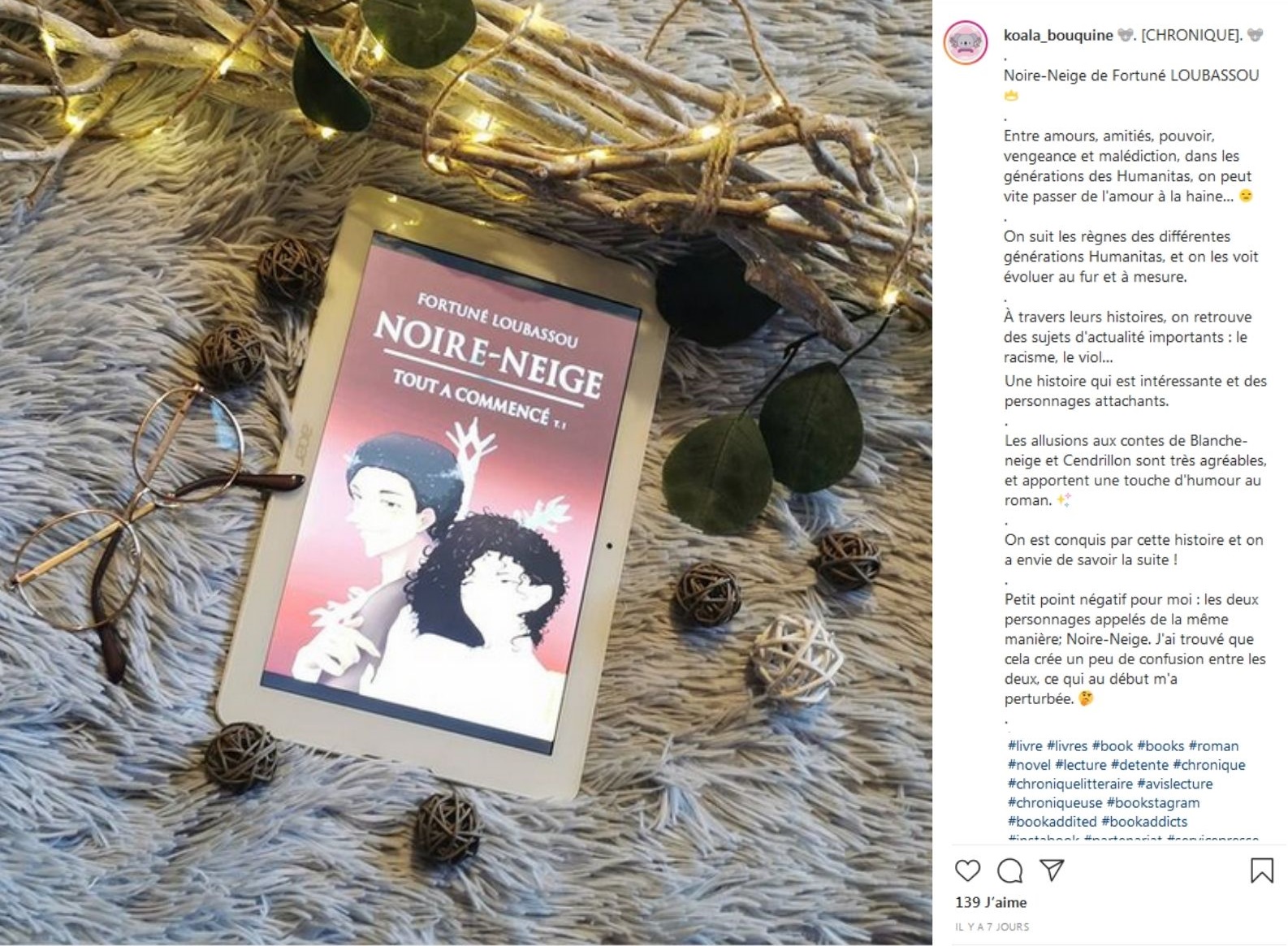The image size is (1288, 946).
Task: View the 139 J'aime likes list
Action: 991,902
